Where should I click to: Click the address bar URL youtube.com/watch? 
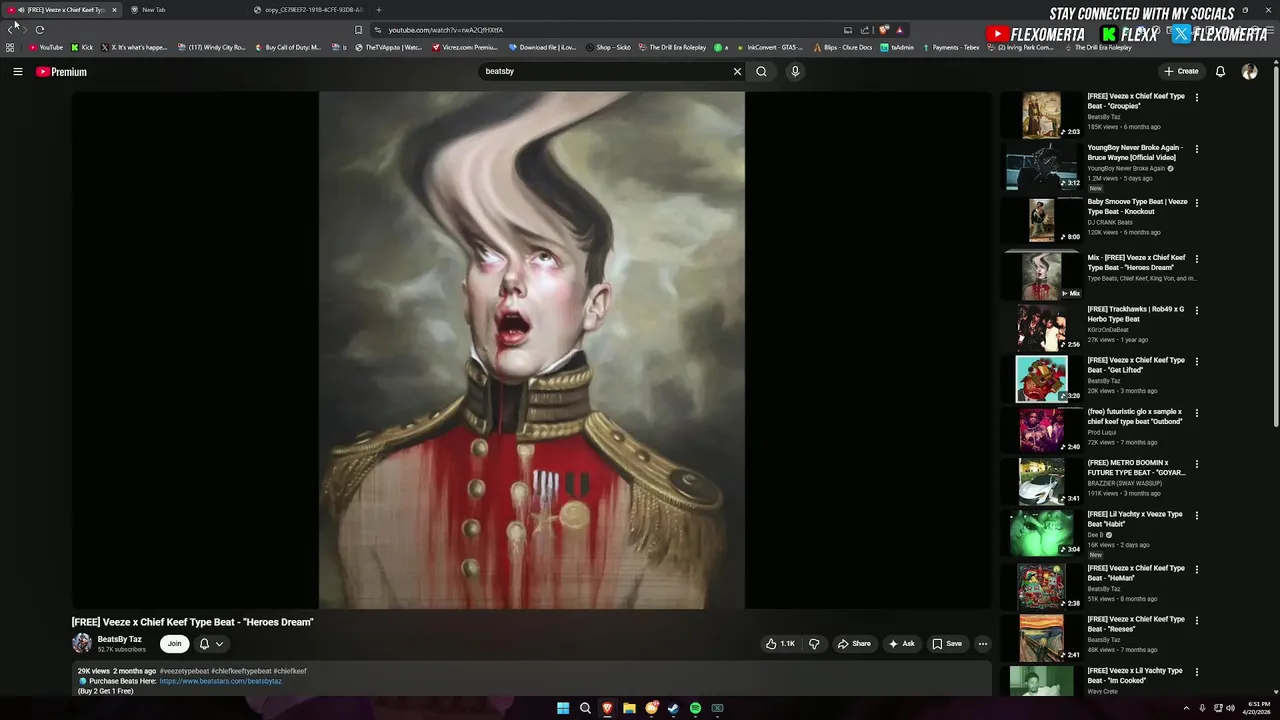pyautogui.click(x=446, y=30)
